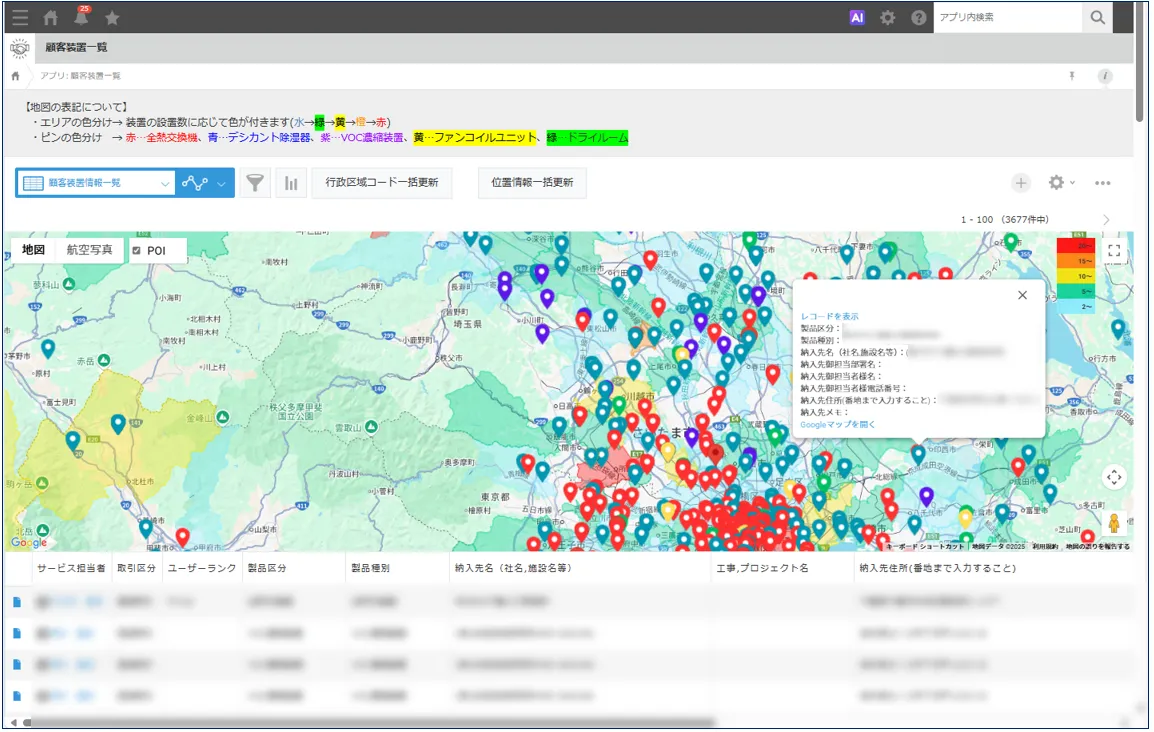Click サービス担当者 column header
This screenshot has width=1154, height=732.
pos(71,568)
